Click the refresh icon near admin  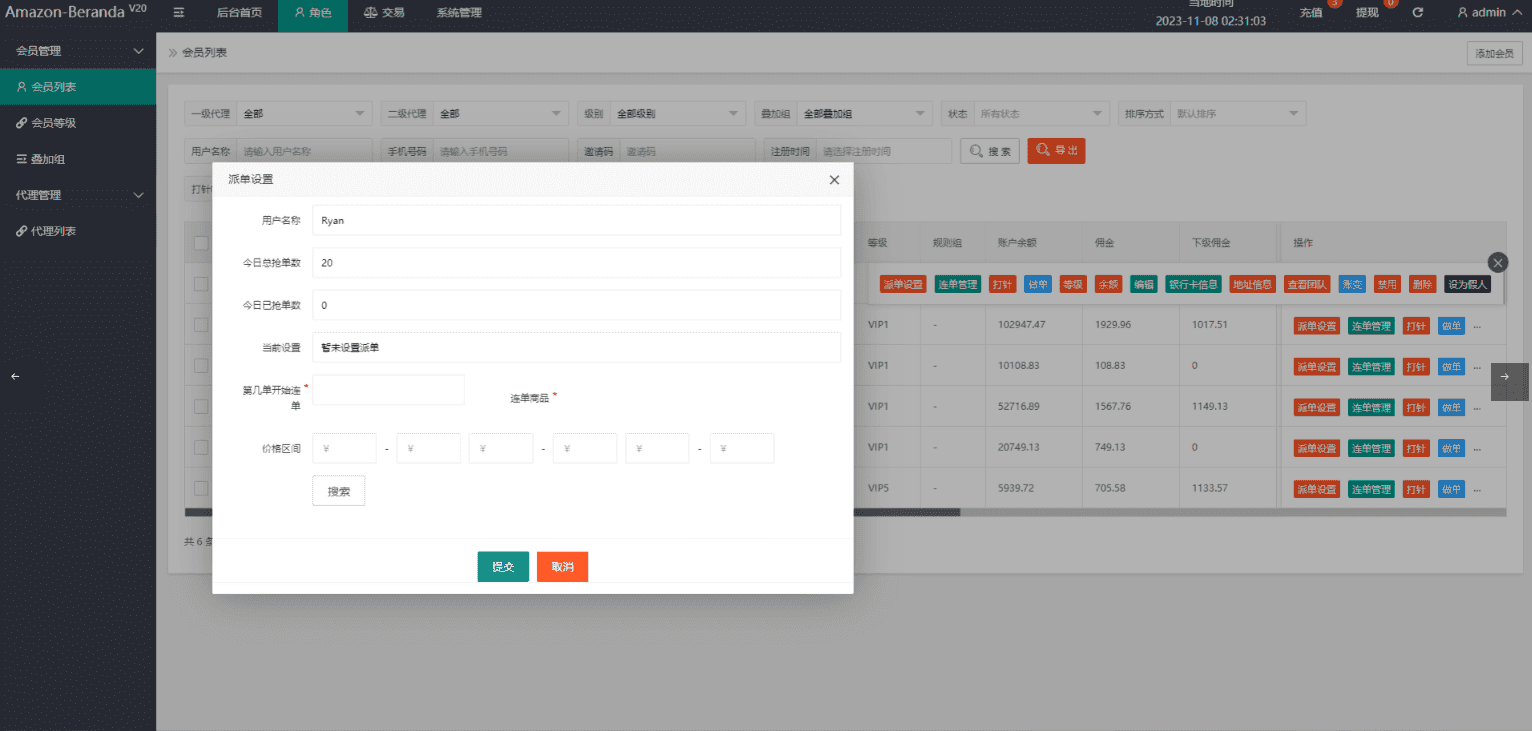tap(1417, 13)
